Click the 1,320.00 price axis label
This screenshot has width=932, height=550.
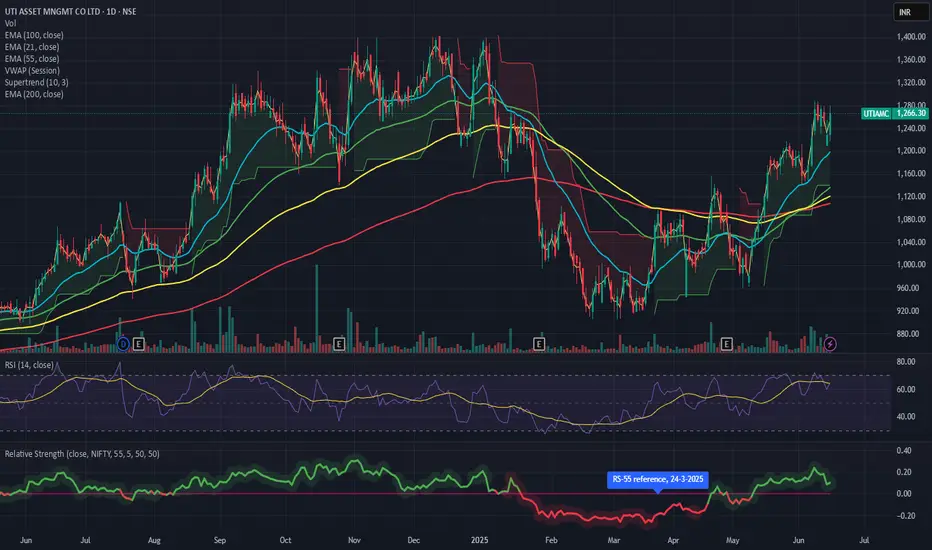click(911, 83)
